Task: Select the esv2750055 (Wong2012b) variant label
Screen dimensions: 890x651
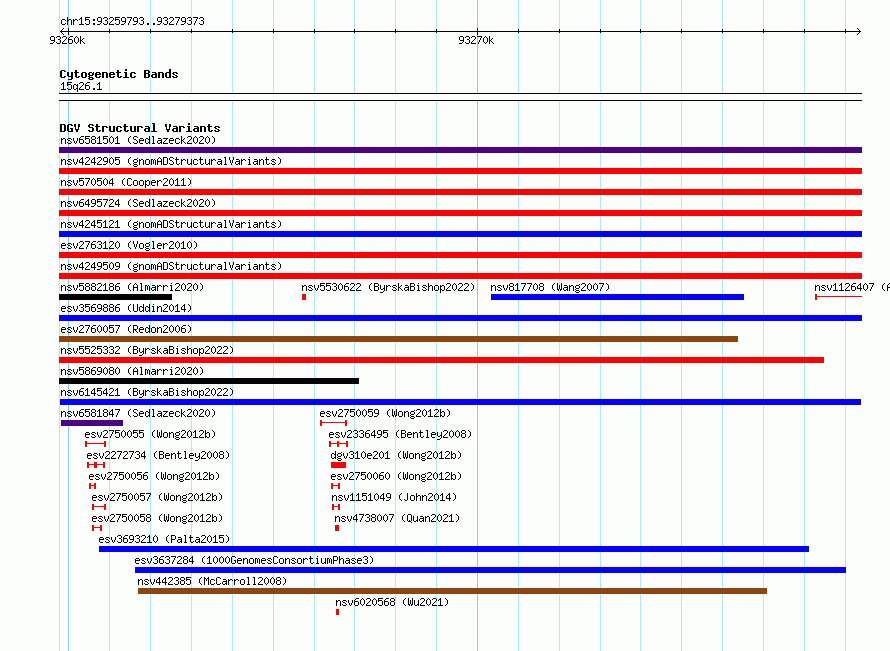Action: [x=150, y=434]
